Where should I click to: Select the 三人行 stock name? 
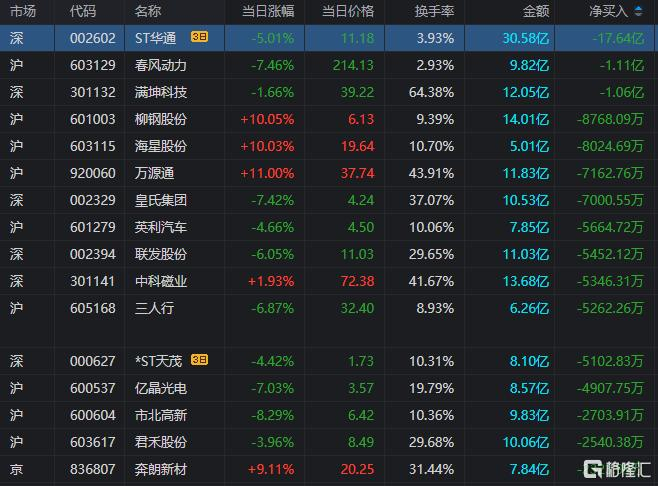coord(154,308)
